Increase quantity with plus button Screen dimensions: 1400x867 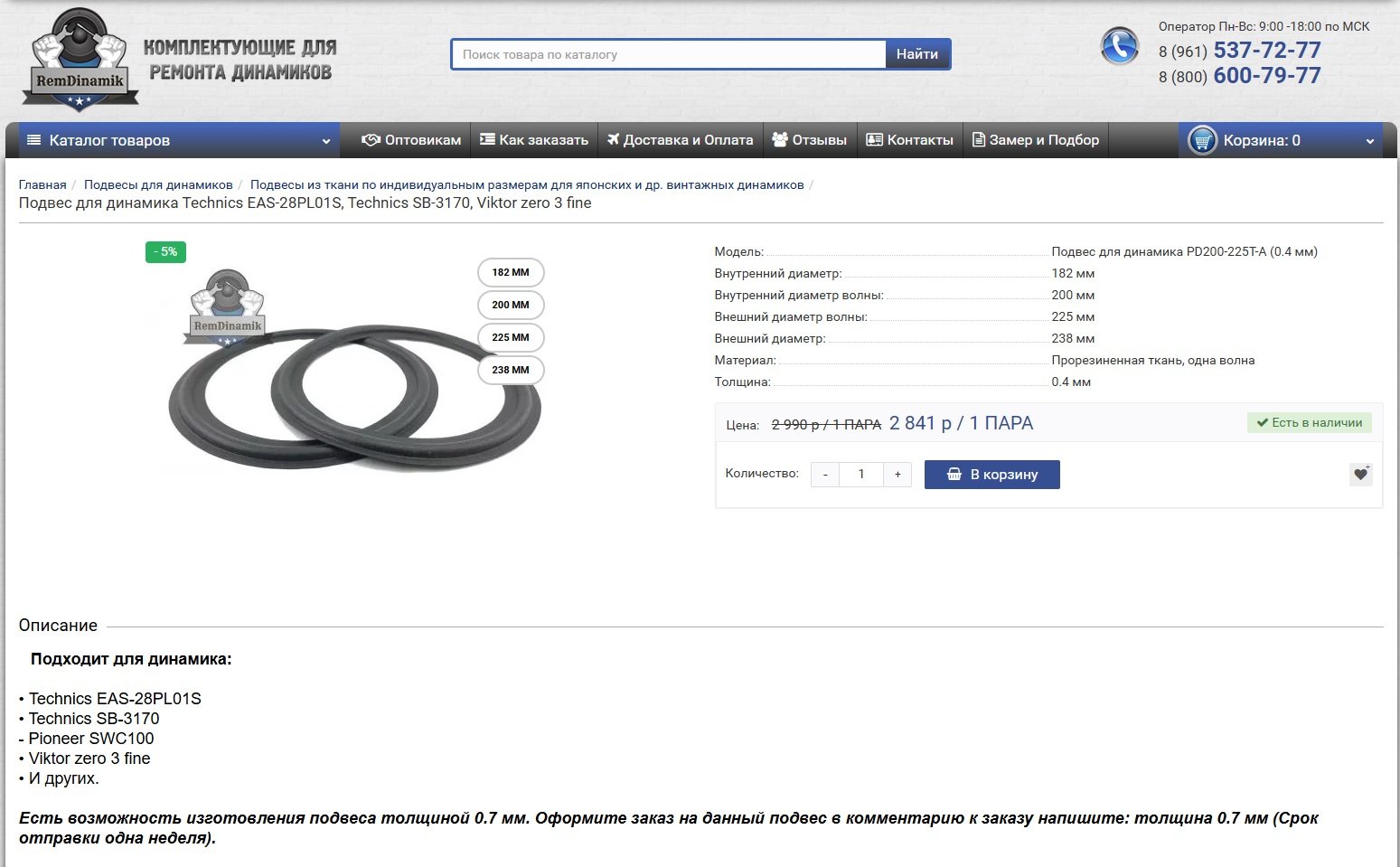[897, 475]
